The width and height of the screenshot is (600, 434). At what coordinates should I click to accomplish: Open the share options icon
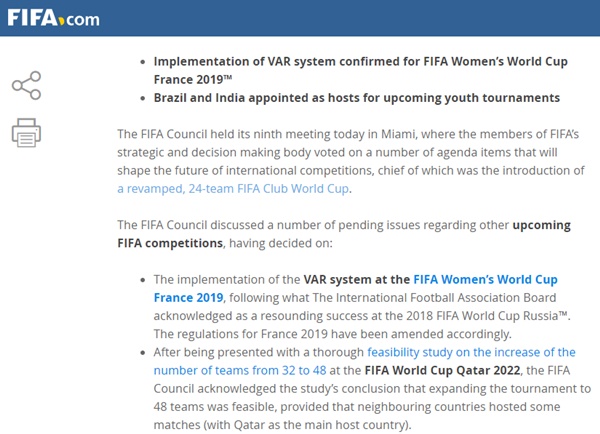pos(26,85)
